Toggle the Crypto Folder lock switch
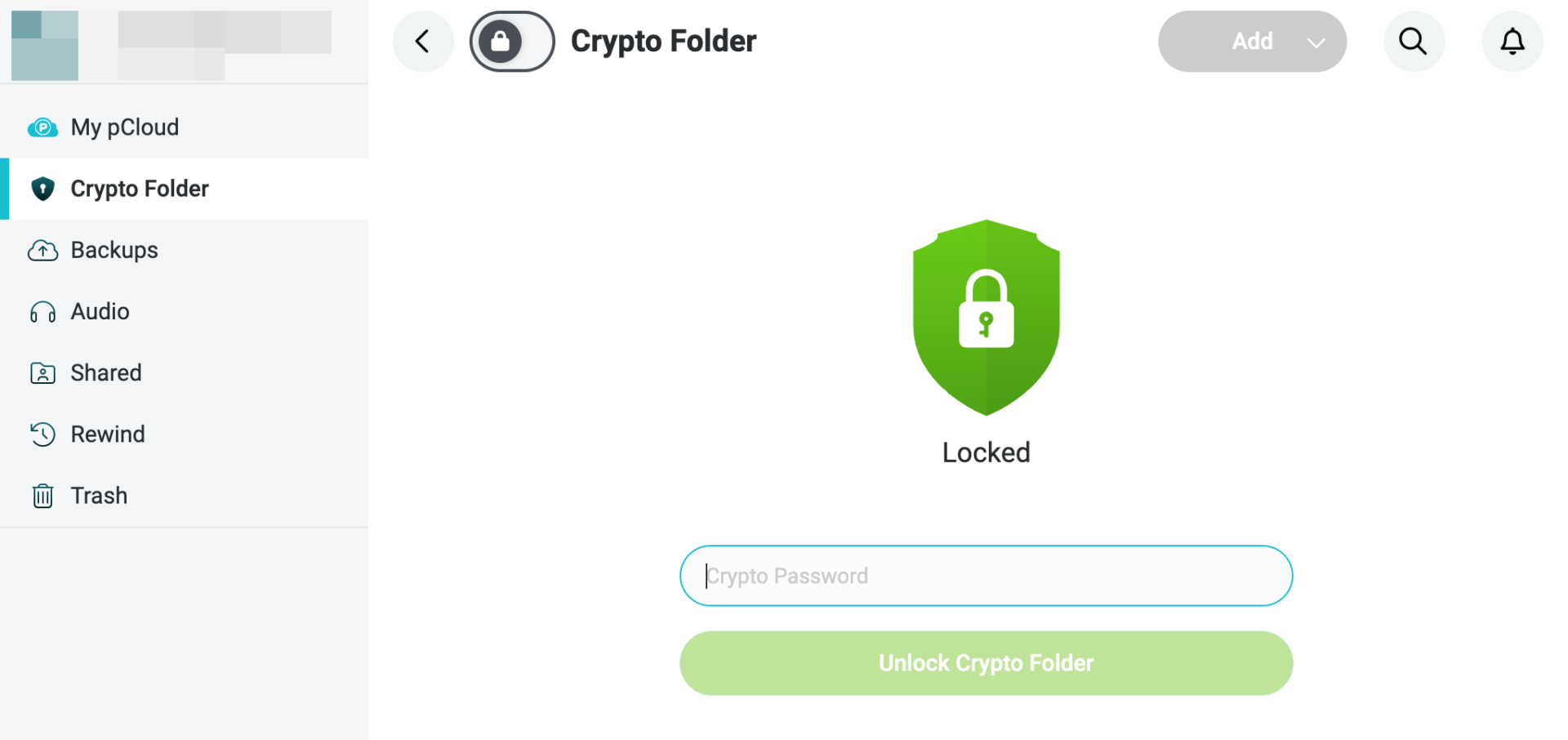The image size is (1568, 740). coord(511,42)
